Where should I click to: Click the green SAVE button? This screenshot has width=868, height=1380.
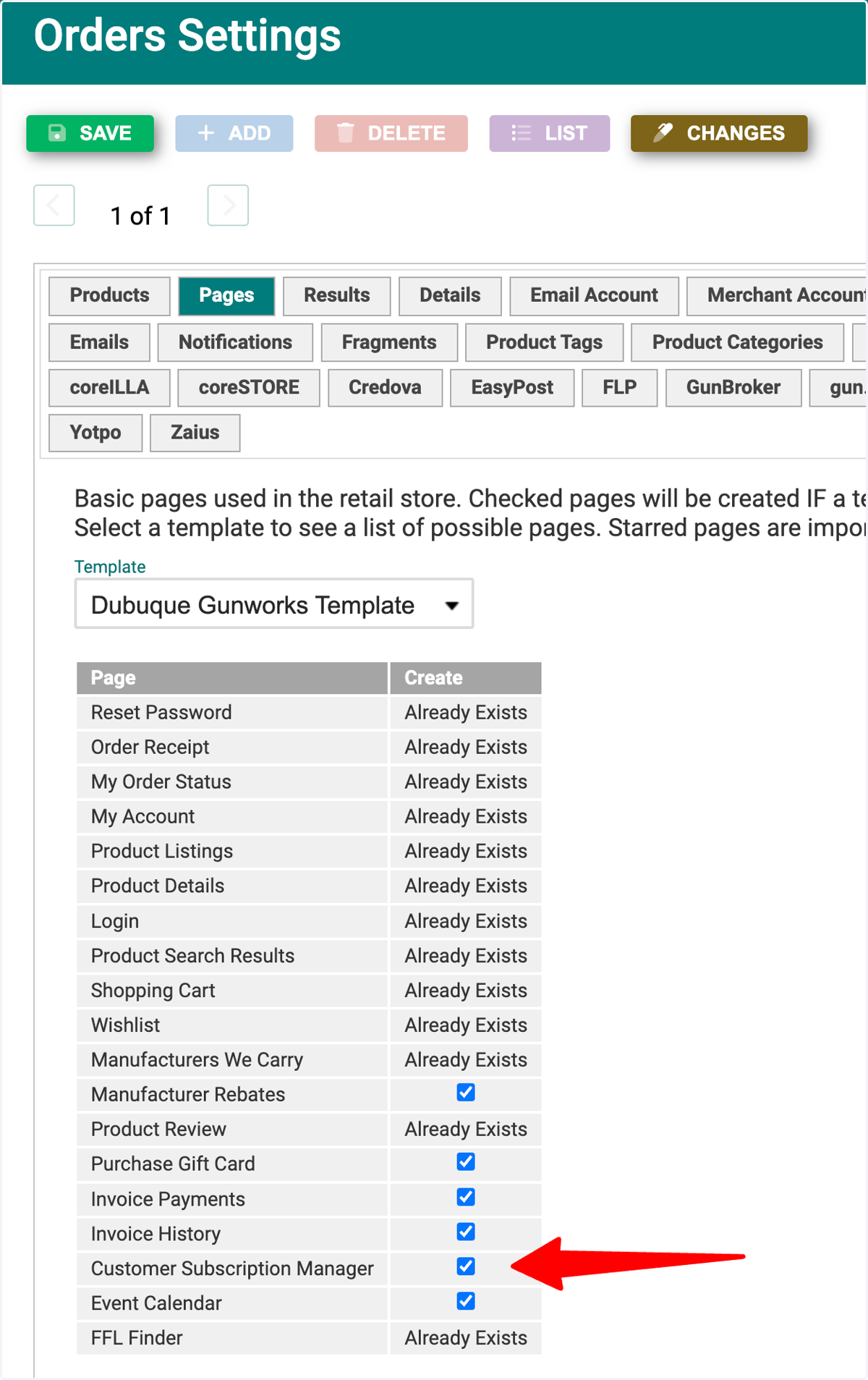(90, 133)
